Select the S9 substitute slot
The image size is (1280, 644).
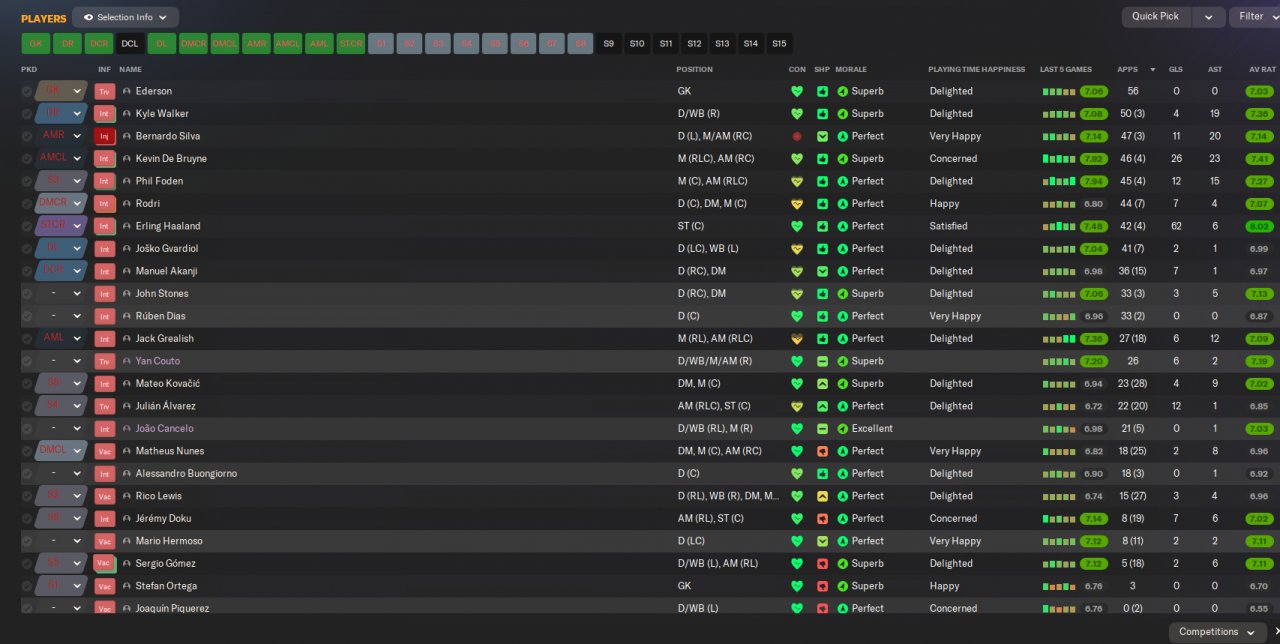pos(608,44)
